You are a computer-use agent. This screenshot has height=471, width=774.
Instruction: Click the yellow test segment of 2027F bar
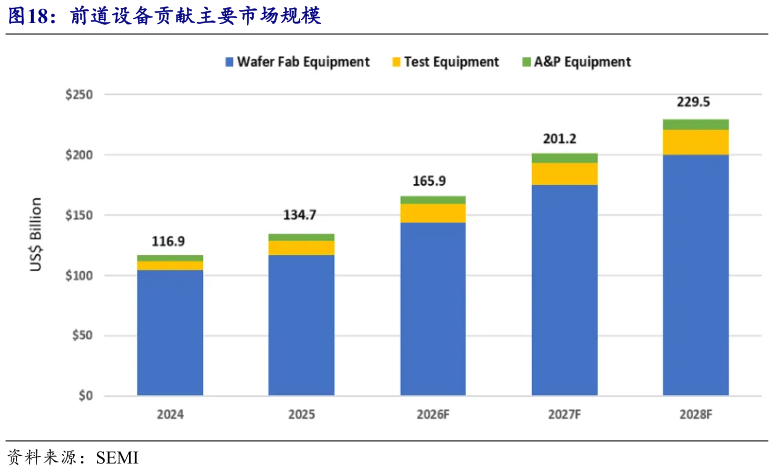click(x=565, y=174)
